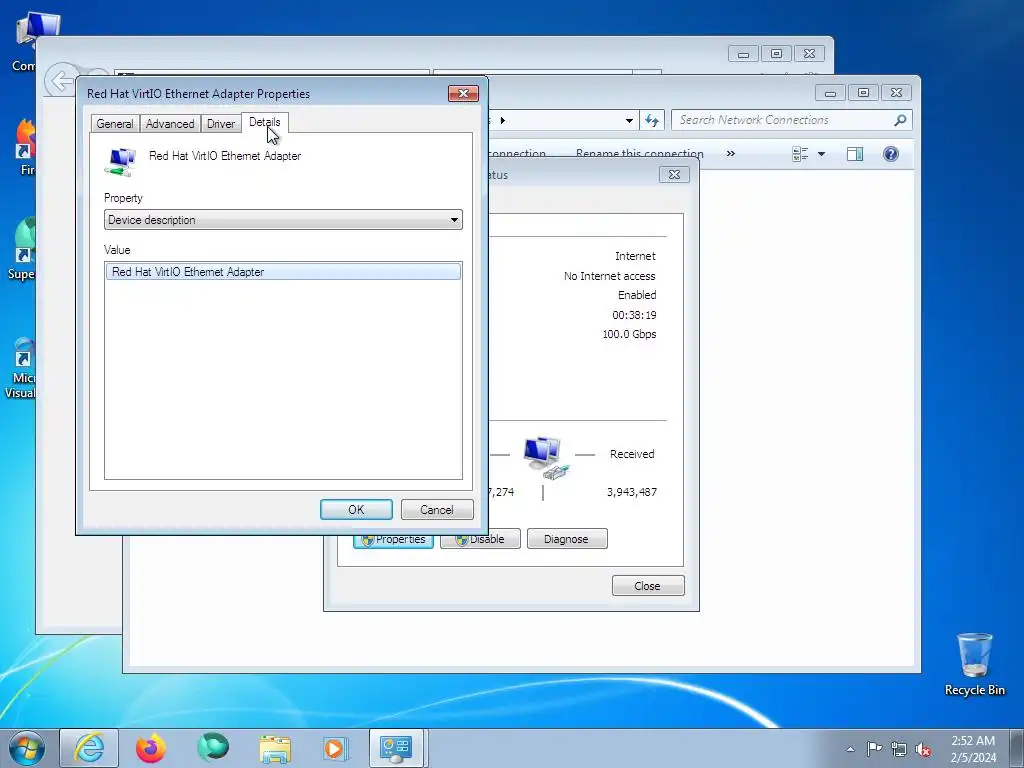Open the Property dropdown list

pyautogui.click(x=283, y=219)
